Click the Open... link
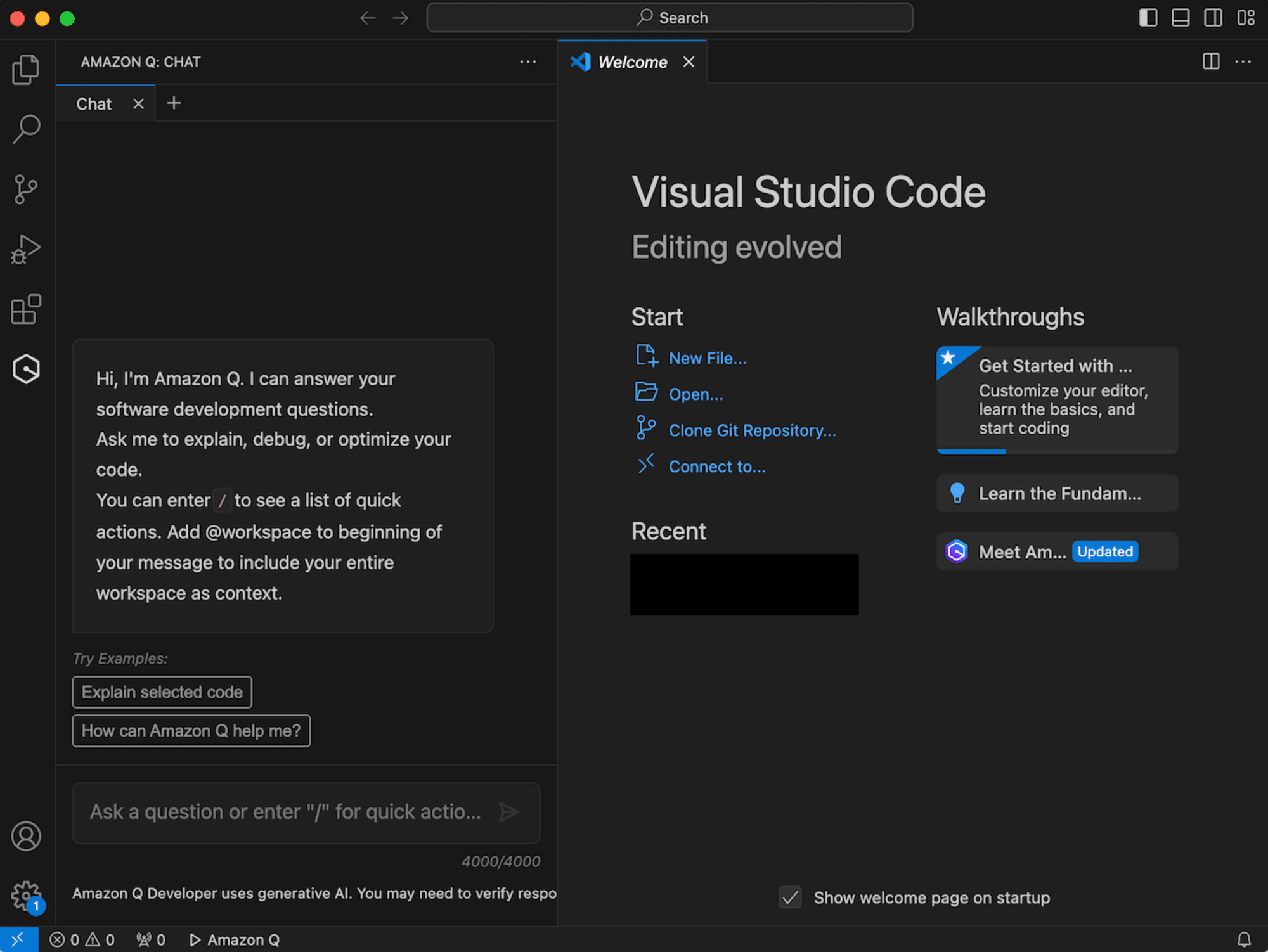The width and height of the screenshot is (1268, 952). (695, 394)
